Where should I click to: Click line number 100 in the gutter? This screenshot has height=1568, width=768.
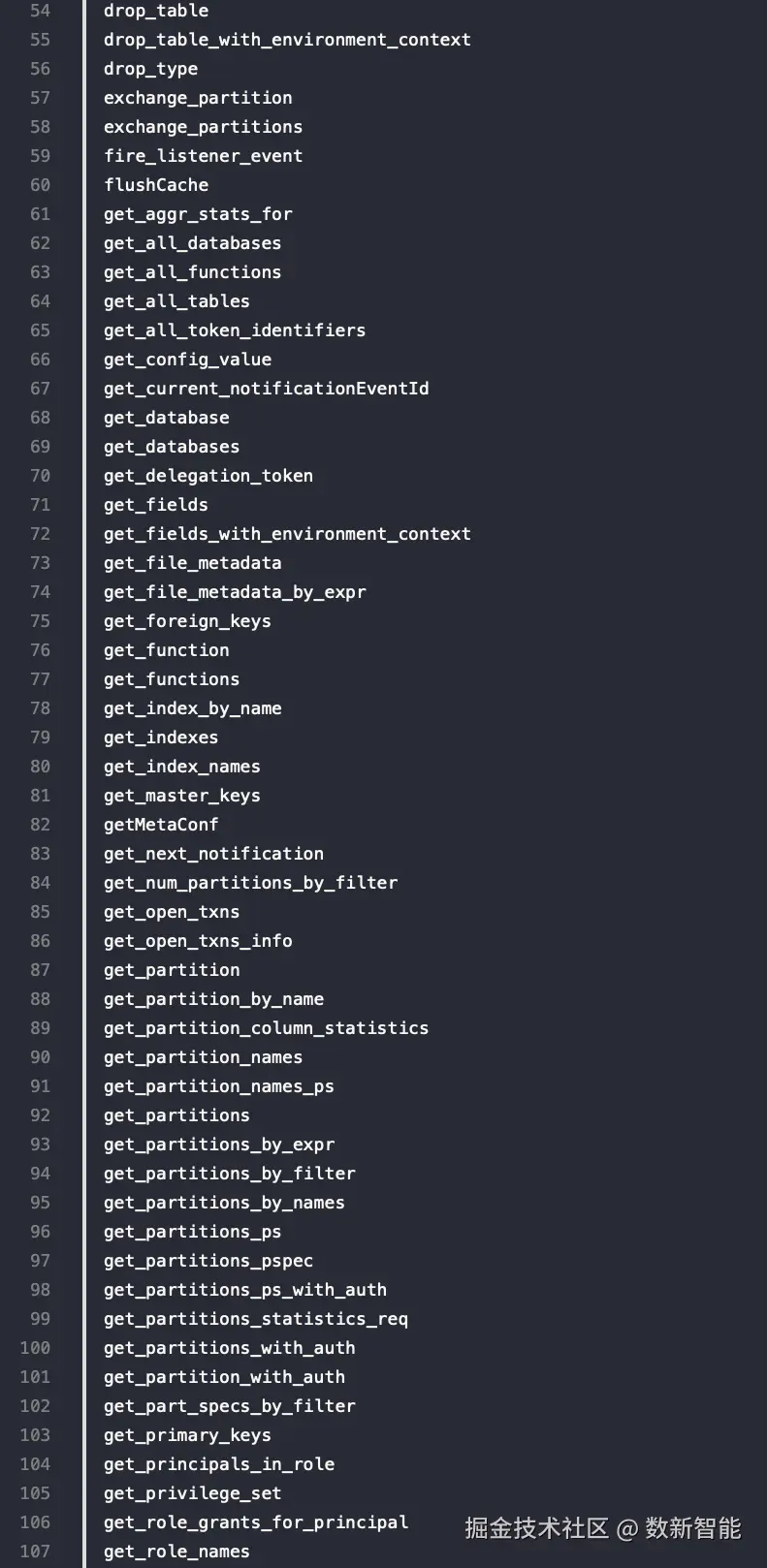35,1348
